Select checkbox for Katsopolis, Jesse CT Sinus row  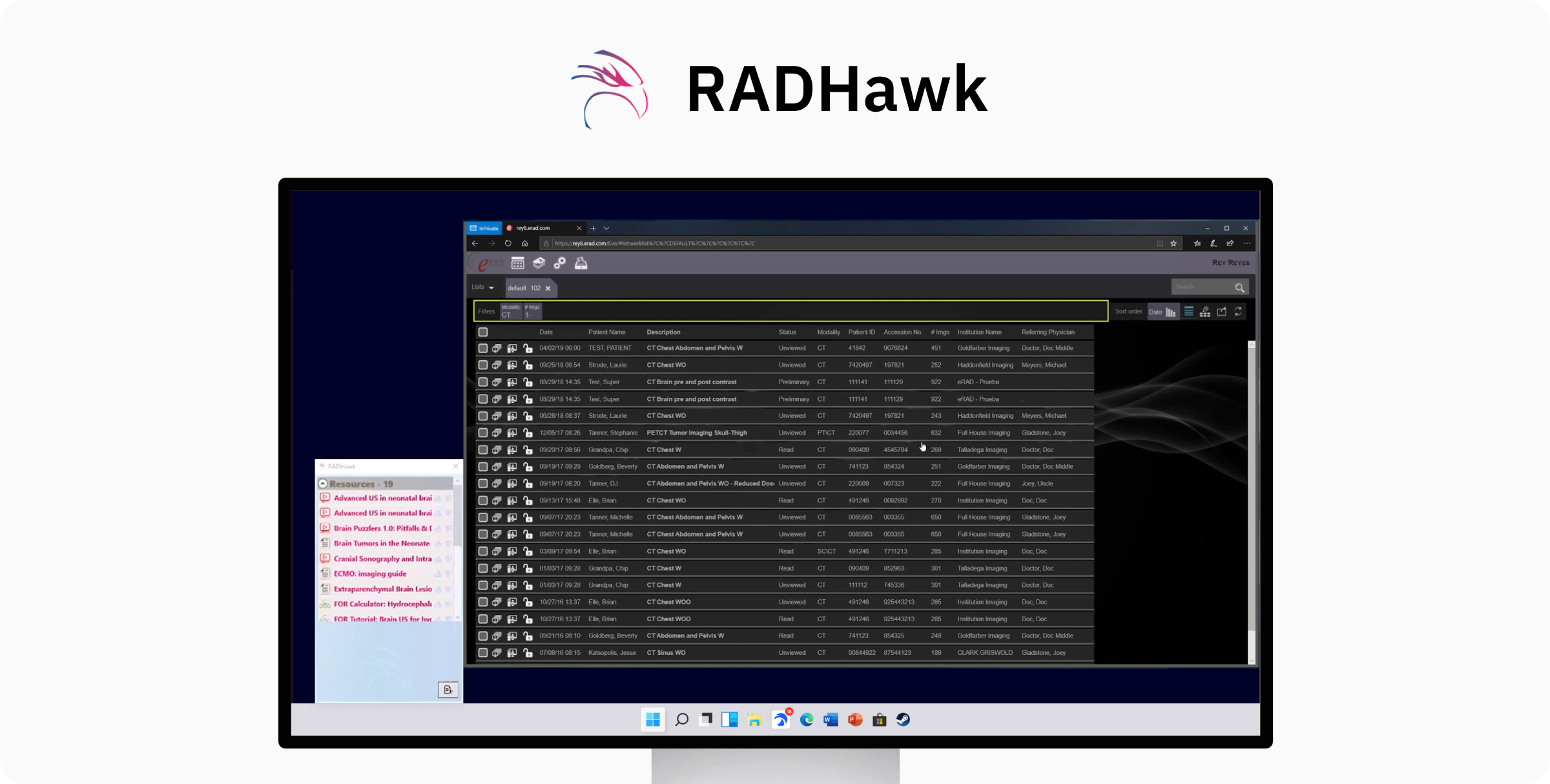point(482,653)
